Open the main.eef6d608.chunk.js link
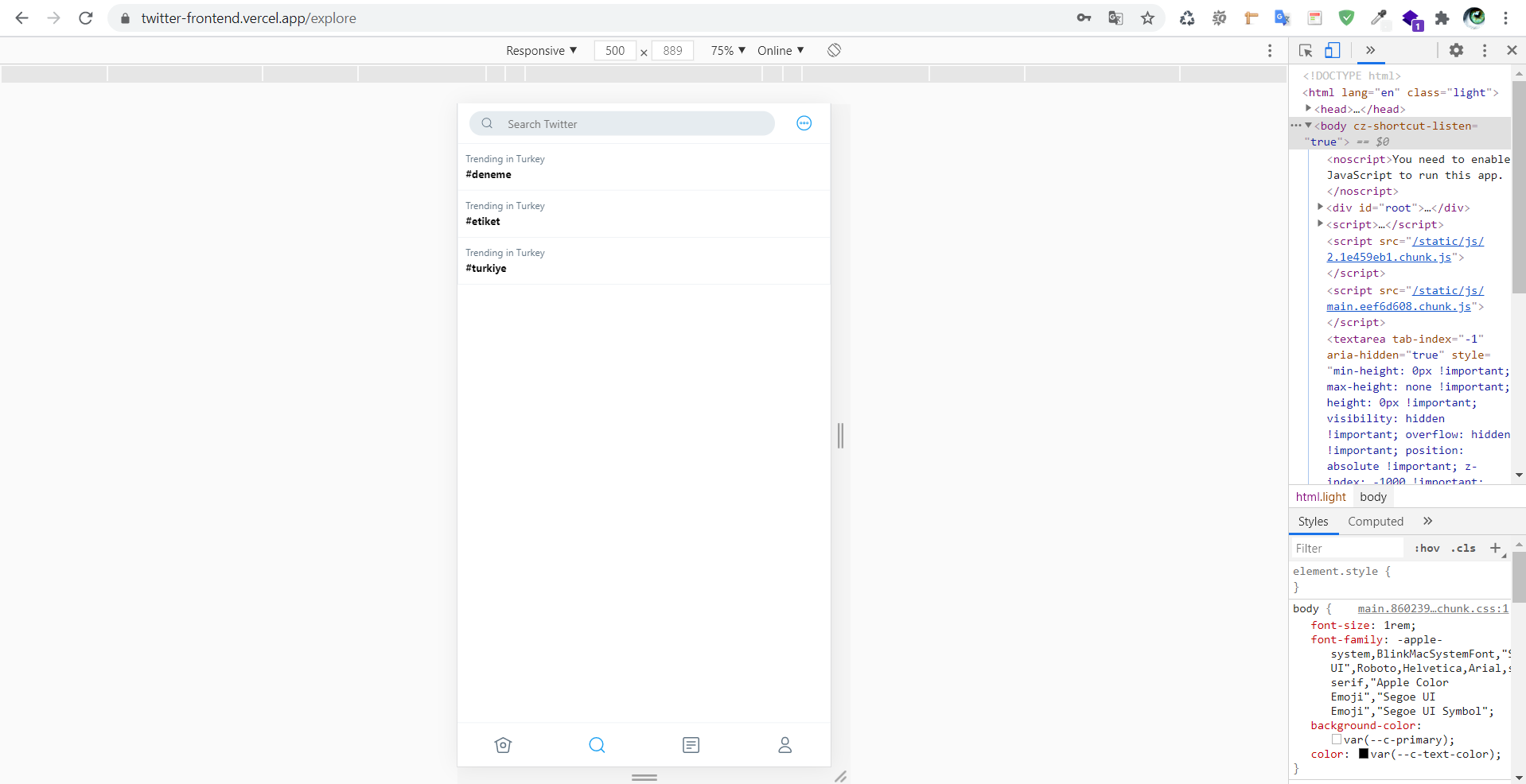Image resolution: width=1526 pixels, height=784 pixels. (1405, 298)
